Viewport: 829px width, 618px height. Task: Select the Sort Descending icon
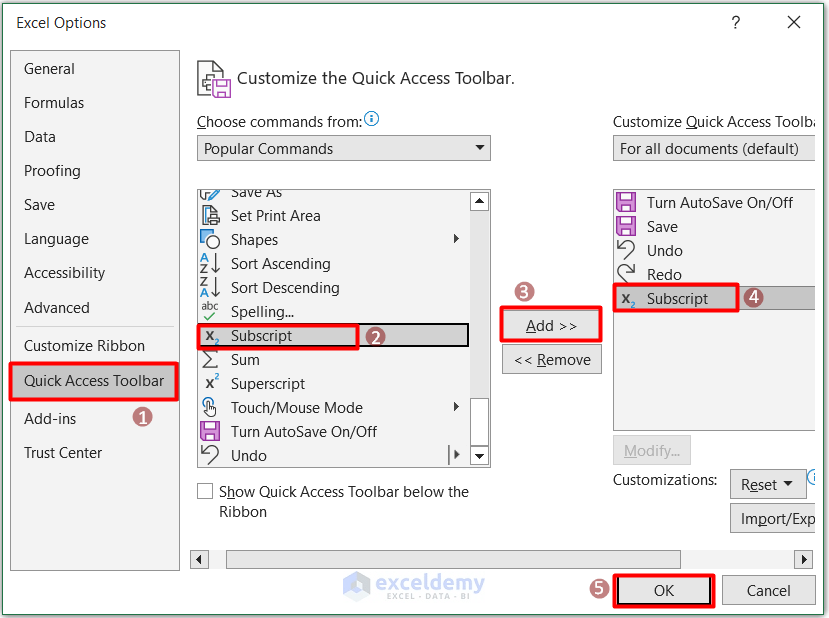211,287
